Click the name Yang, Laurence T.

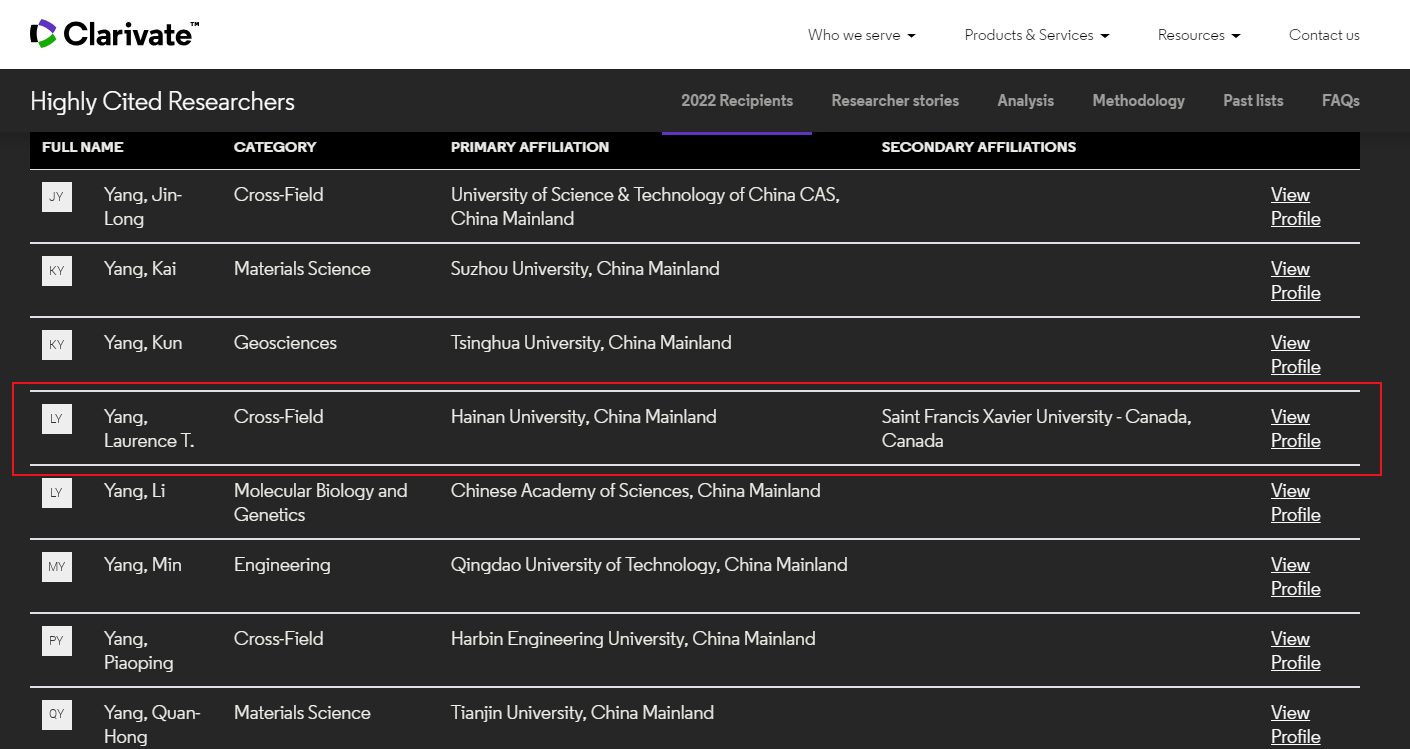point(149,429)
